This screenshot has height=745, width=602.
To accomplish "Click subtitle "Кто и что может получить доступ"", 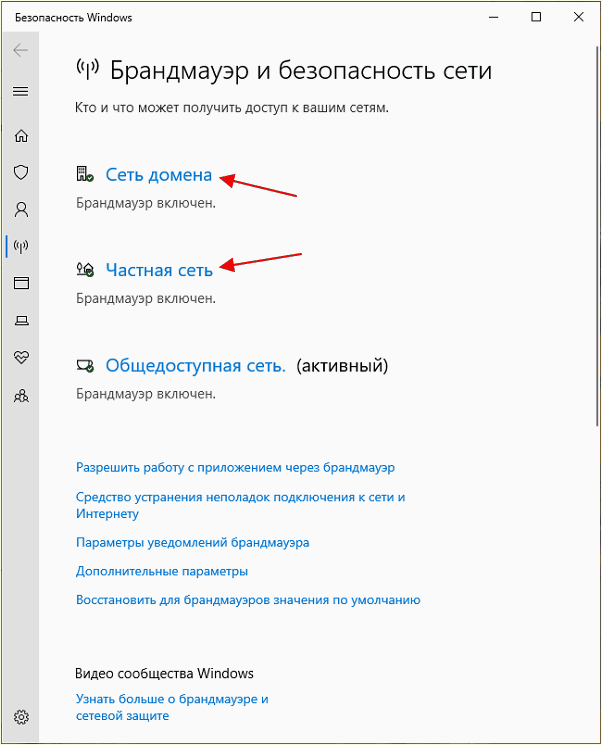I will pos(231,108).
